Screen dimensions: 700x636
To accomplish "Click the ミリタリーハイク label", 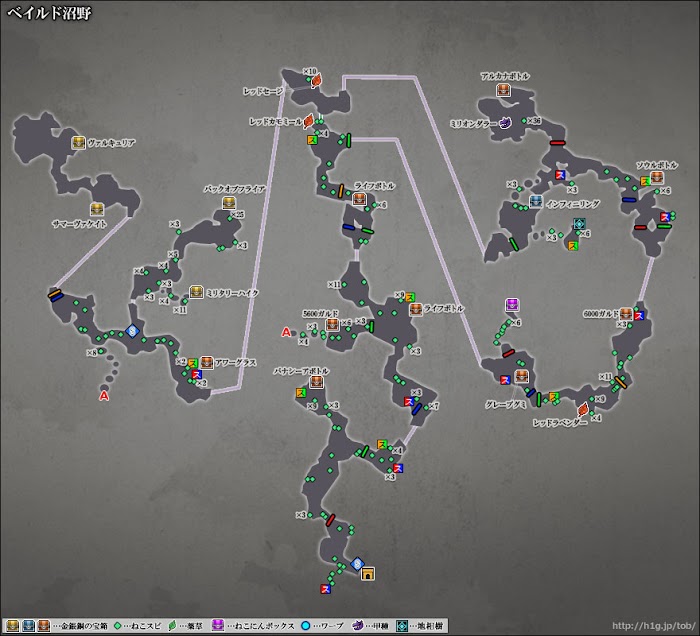I will 232,293.
